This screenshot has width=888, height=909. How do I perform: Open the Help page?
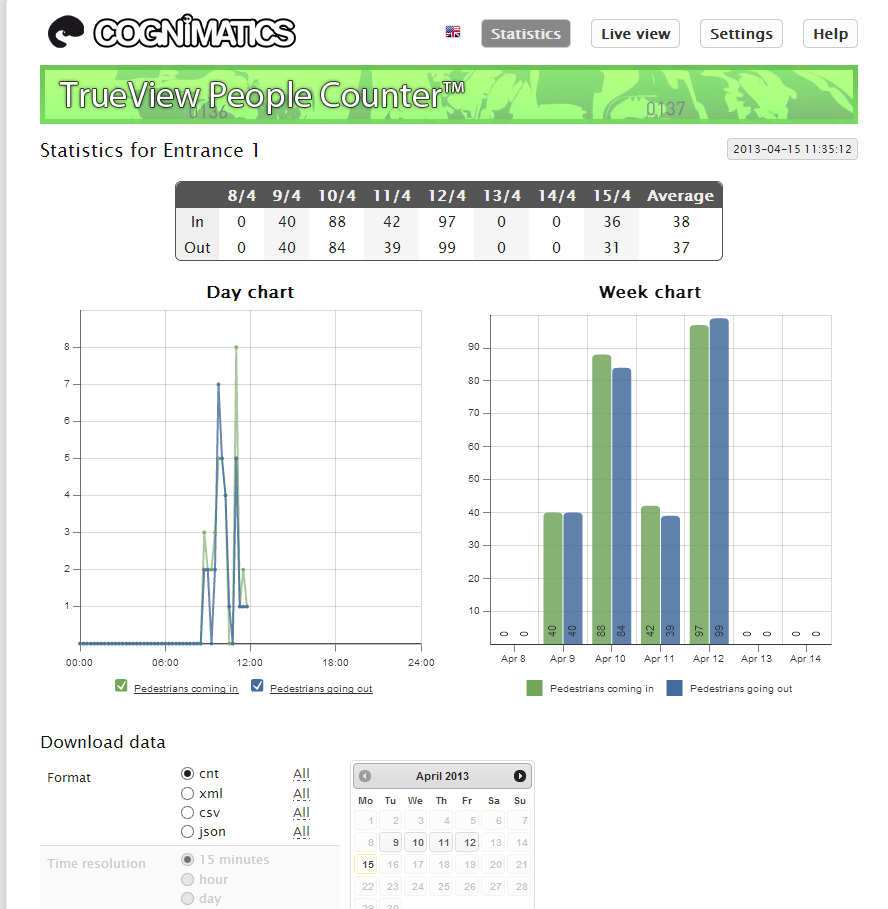coord(830,34)
